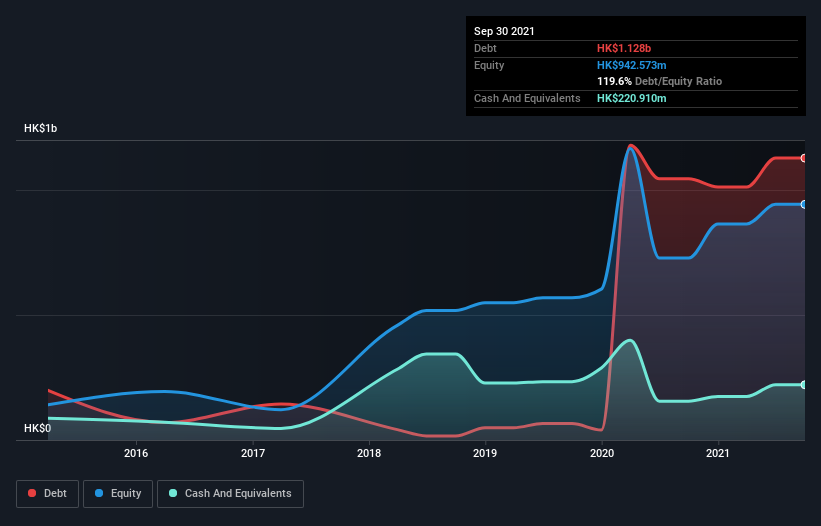
Task: Click the 2021 x-axis label
Action: [x=718, y=453]
